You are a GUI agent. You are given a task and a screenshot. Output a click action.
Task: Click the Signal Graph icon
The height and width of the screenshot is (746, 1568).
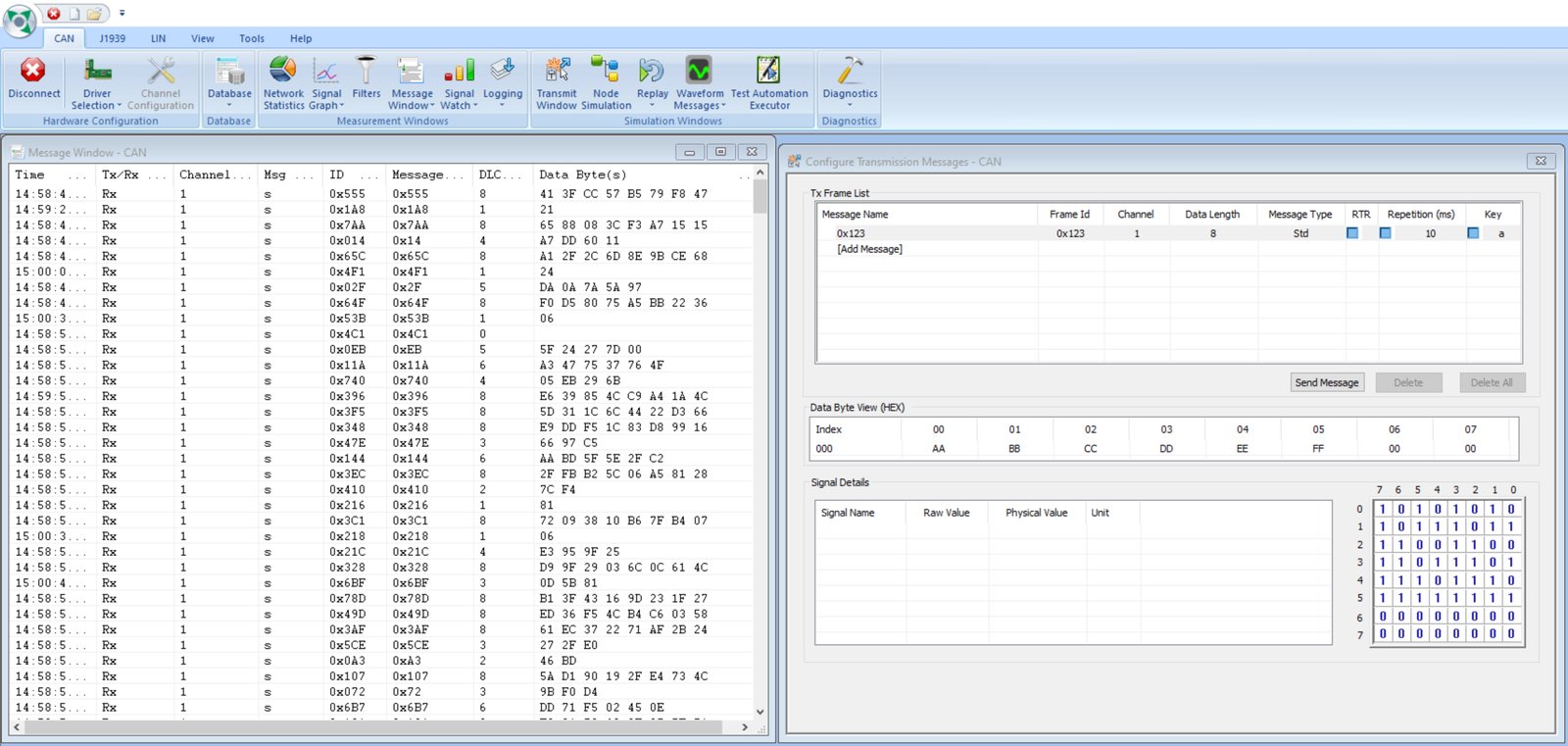pos(326,71)
